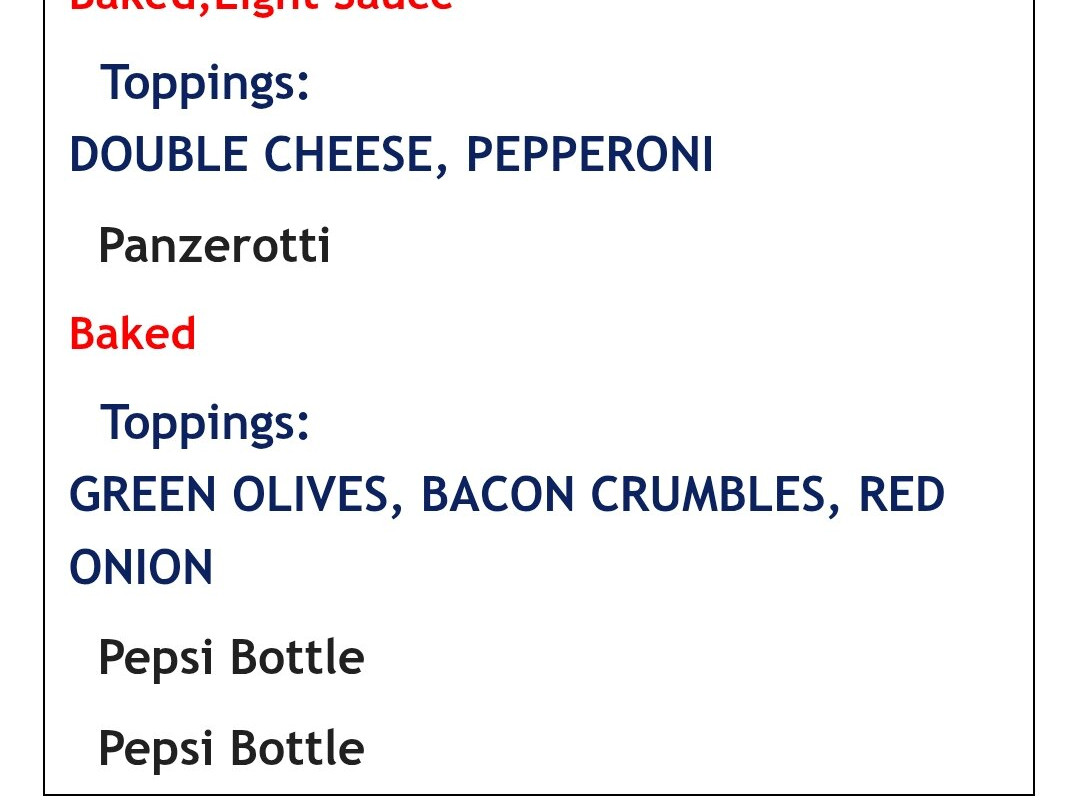The height and width of the screenshot is (808, 1080).
Task: Select the PEPPERONI topping text
Action: point(589,155)
